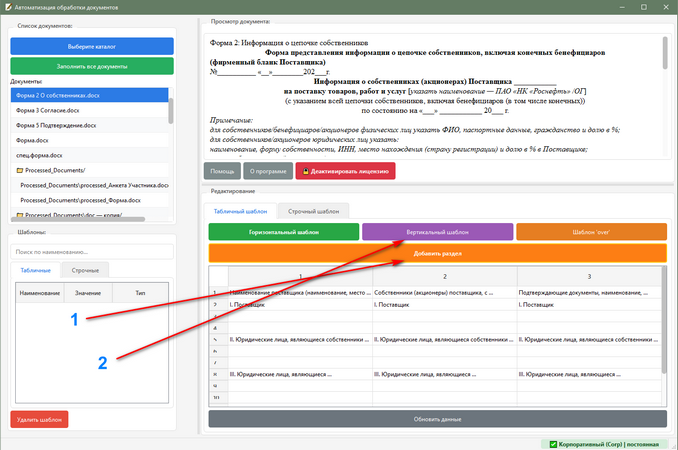The height and width of the screenshot is (450, 678).
Task: Click the application icon in the title bar
Action: pos(8,7)
